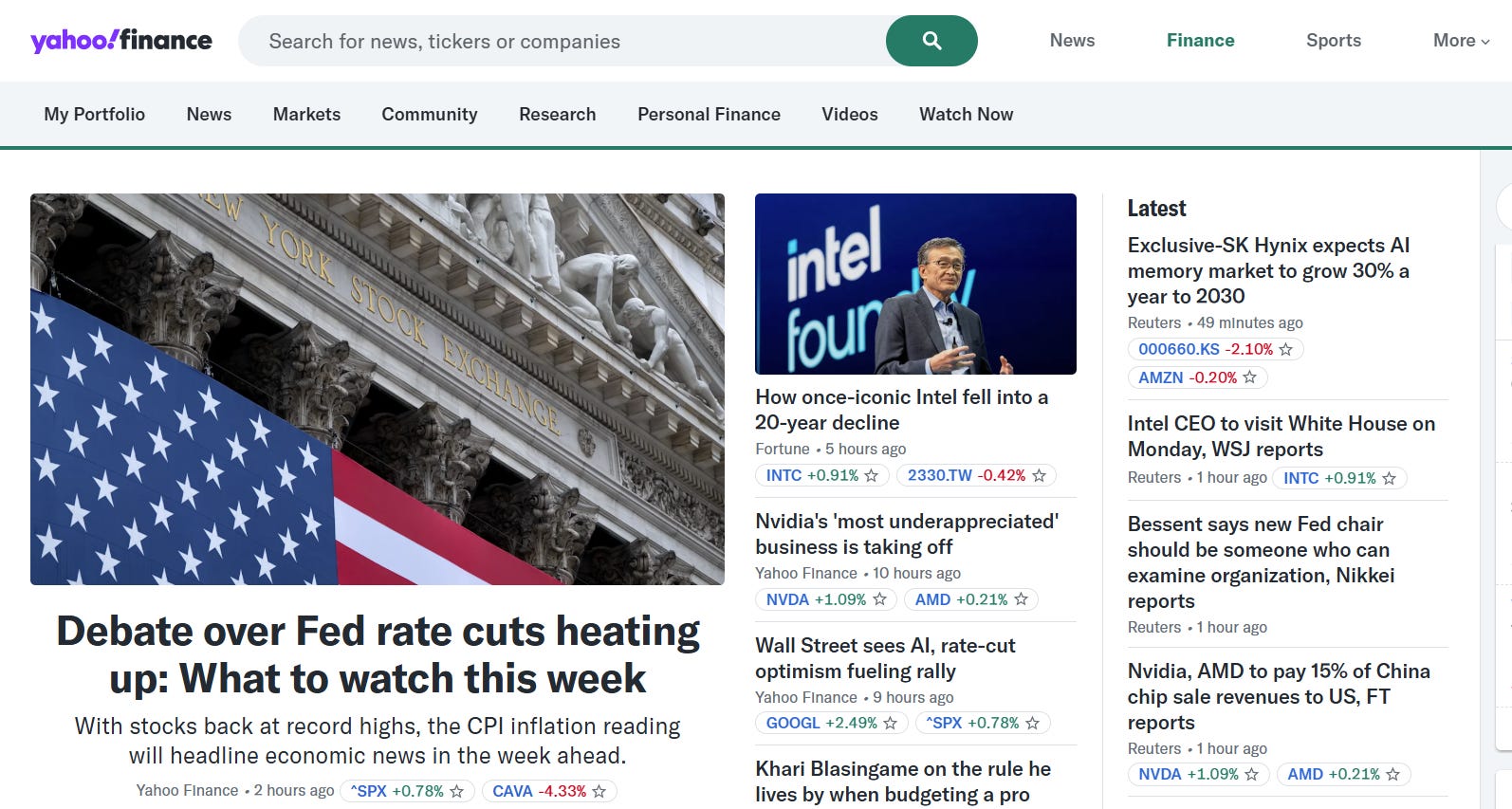Open the Intel foundry article image
1512x809 pixels.
coord(915,284)
